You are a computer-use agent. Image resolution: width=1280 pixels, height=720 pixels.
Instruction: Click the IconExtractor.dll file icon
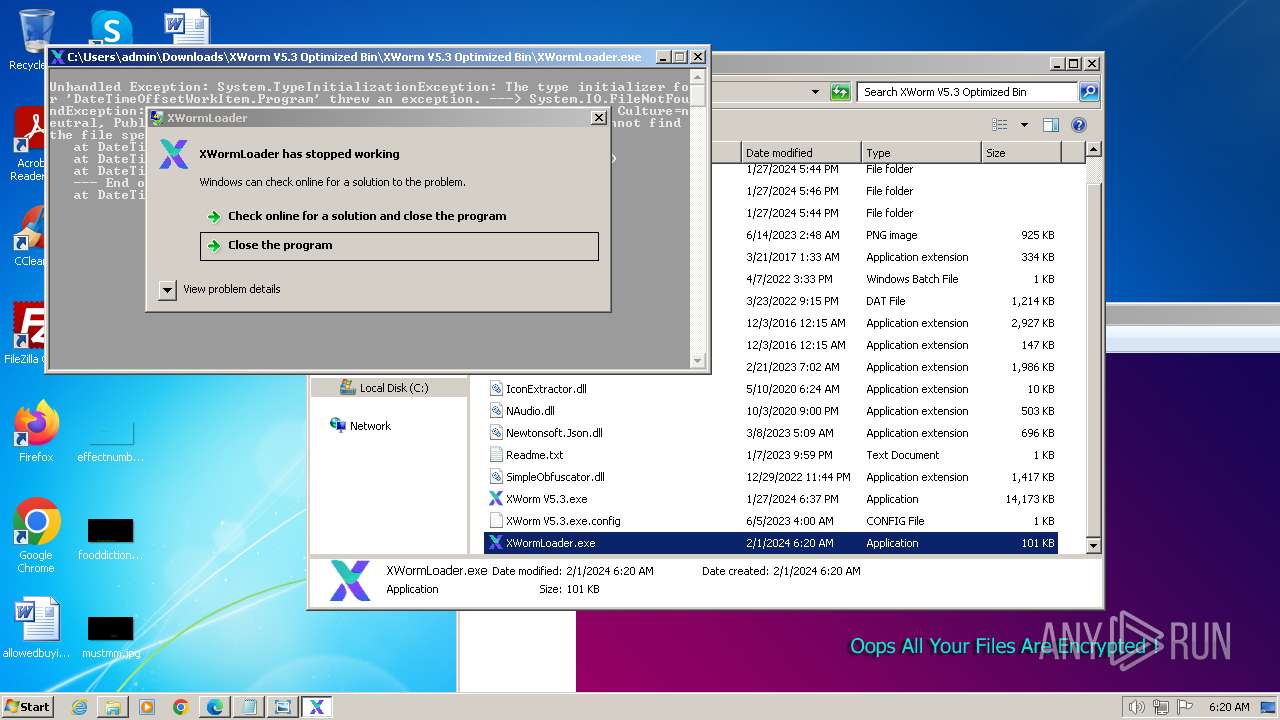[496, 389]
